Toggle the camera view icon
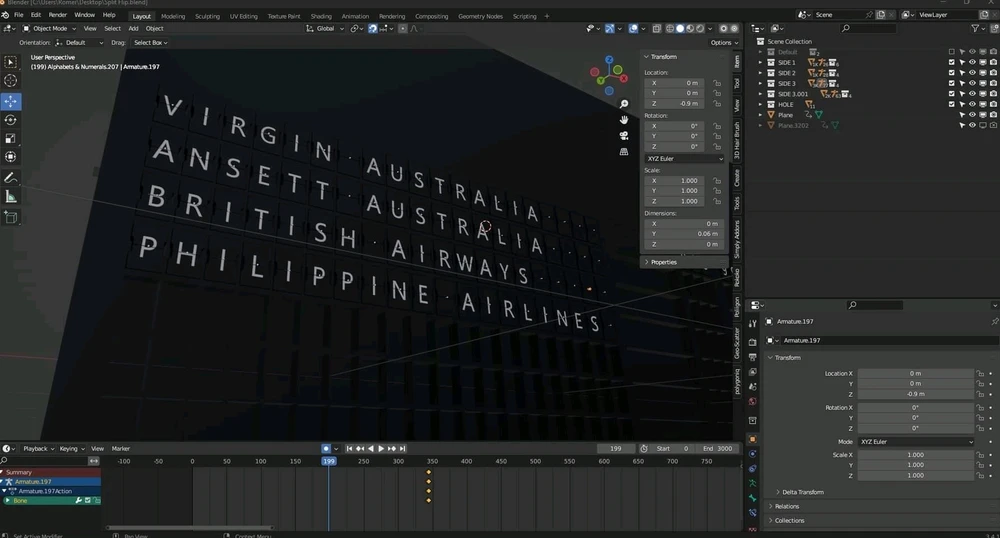This screenshot has width=1000, height=538. (x=624, y=136)
